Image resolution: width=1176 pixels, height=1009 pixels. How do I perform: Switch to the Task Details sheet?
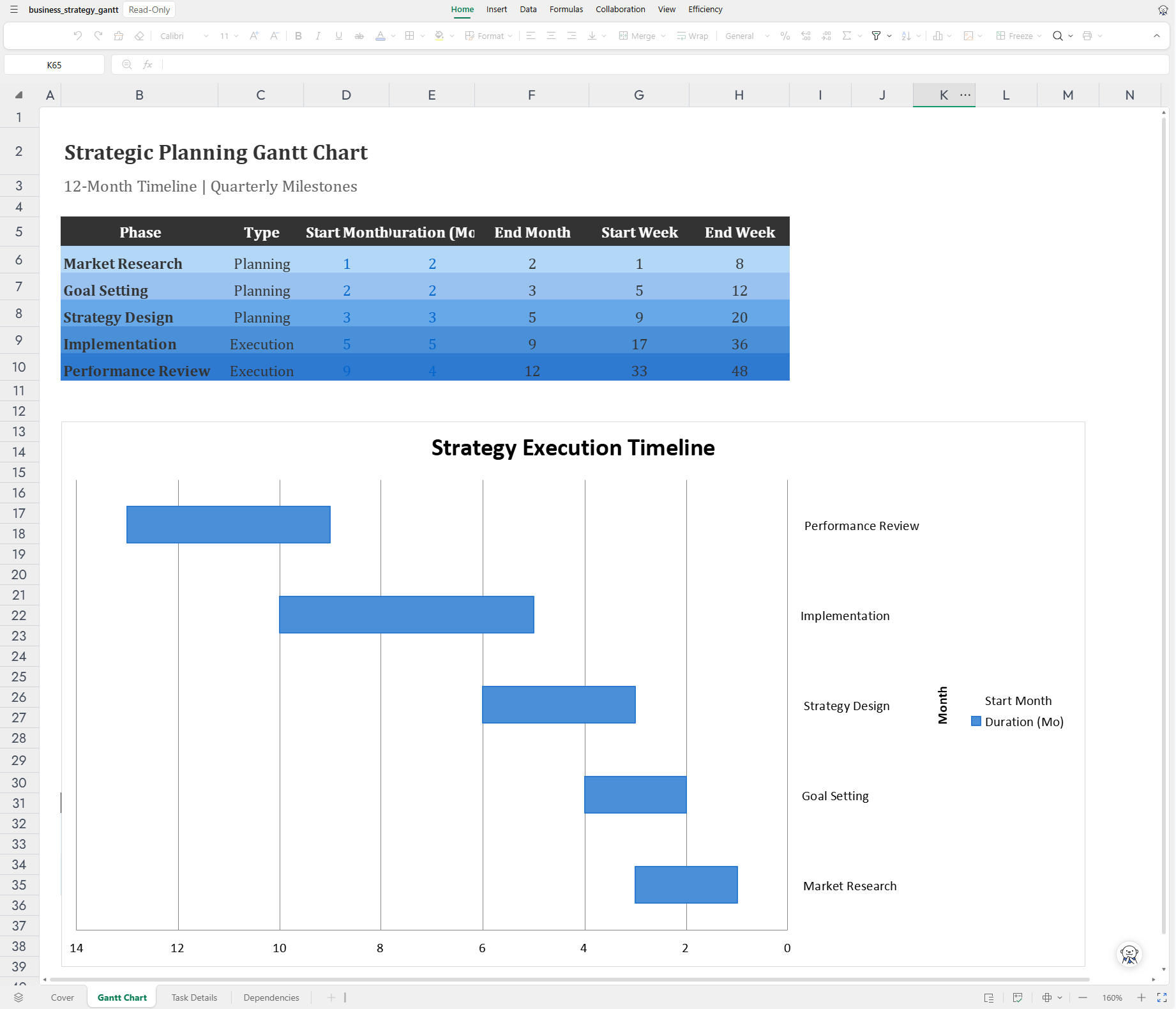(194, 998)
